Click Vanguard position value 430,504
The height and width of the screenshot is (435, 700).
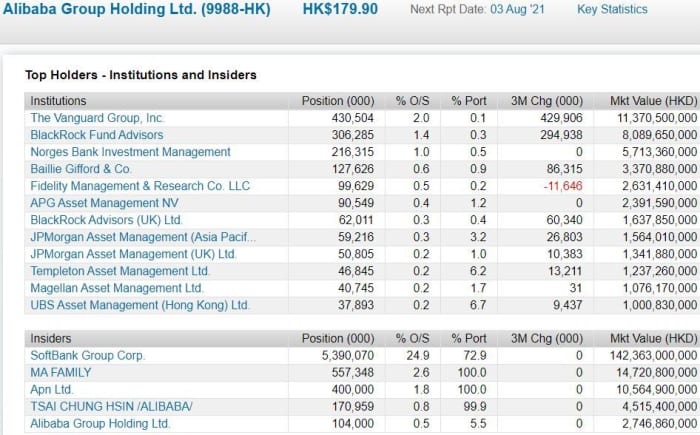point(353,118)
